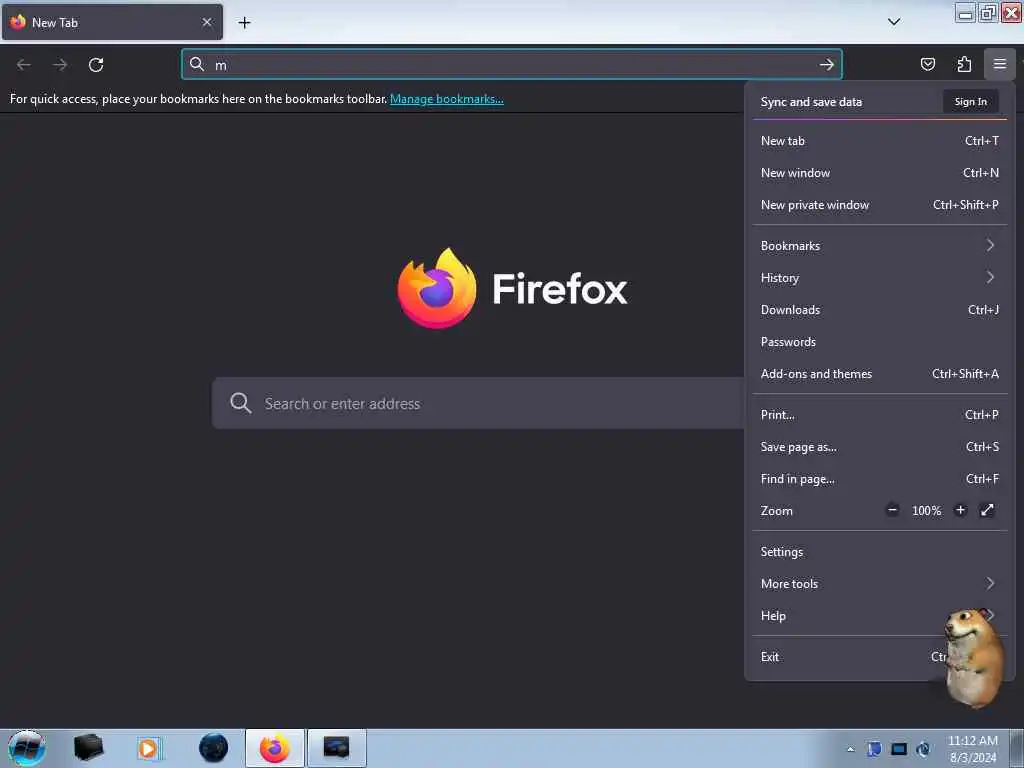The image size is (1024, 768).
Task: Open a New private window
Action: (880, 204)
